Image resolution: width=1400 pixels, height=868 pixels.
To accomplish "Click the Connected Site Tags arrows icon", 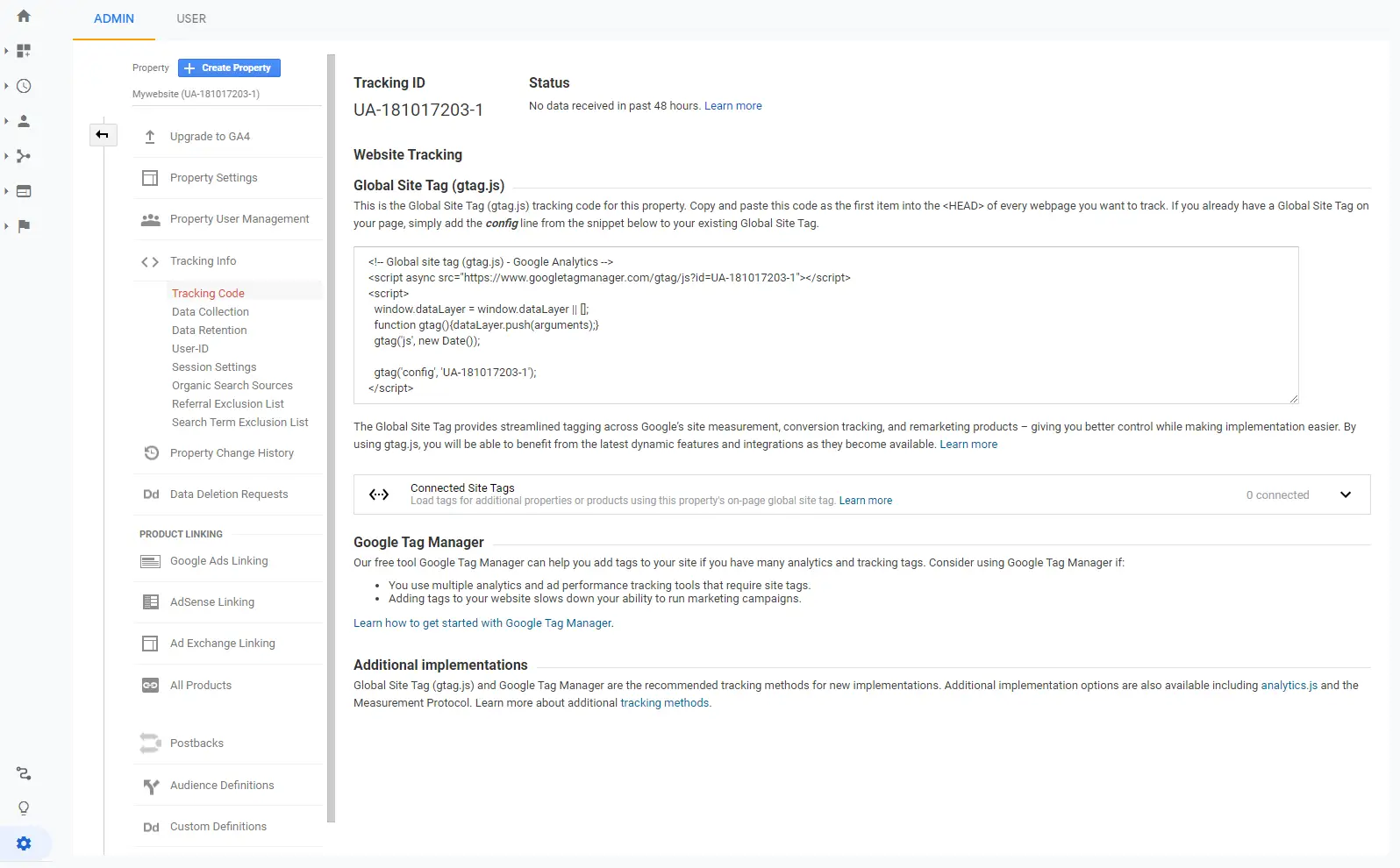I will pos(379,494).
